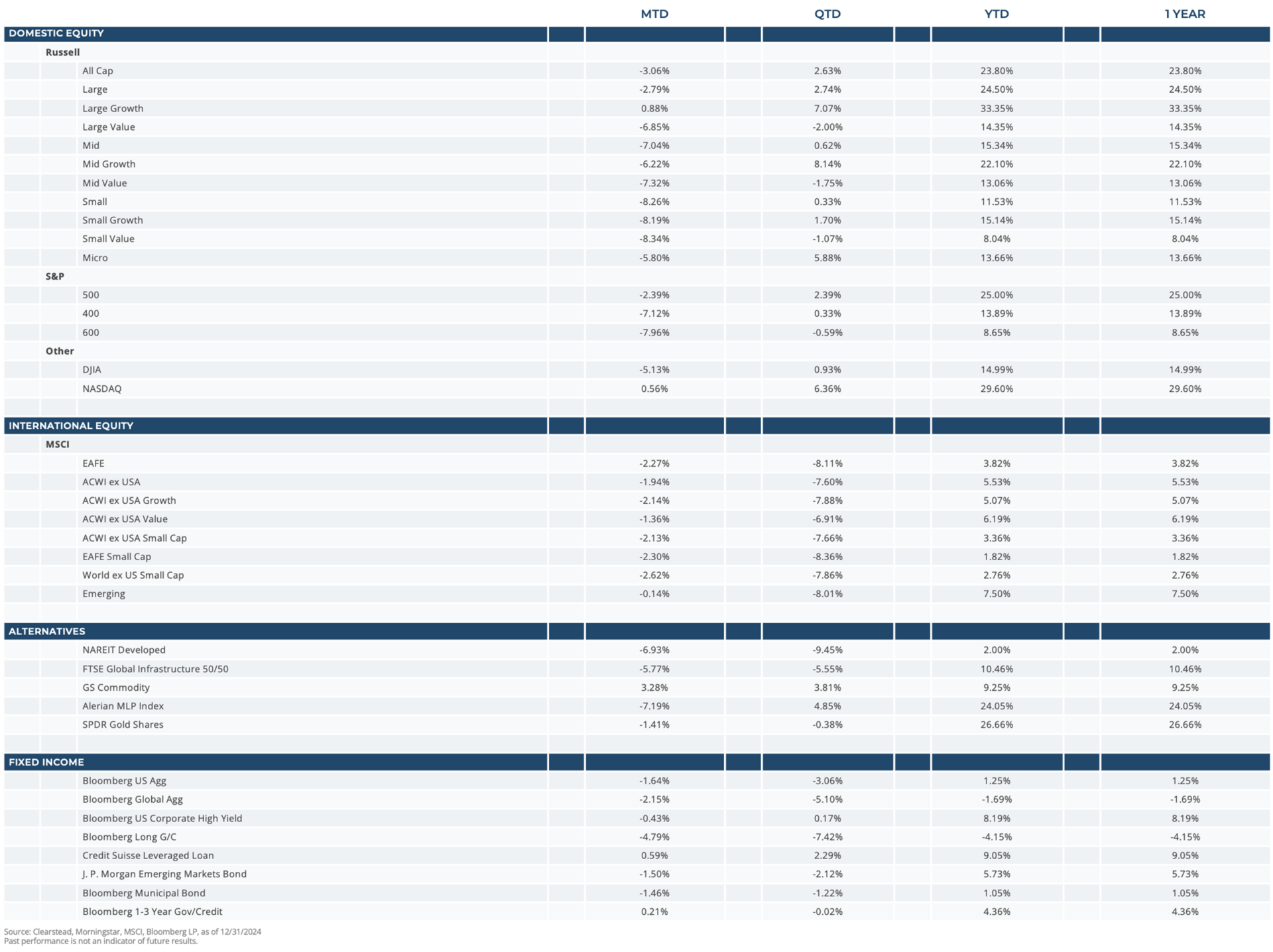
Task: Select the Bloomberg 1-3 Year Gov/Credit label
Action: pos(152,912)
